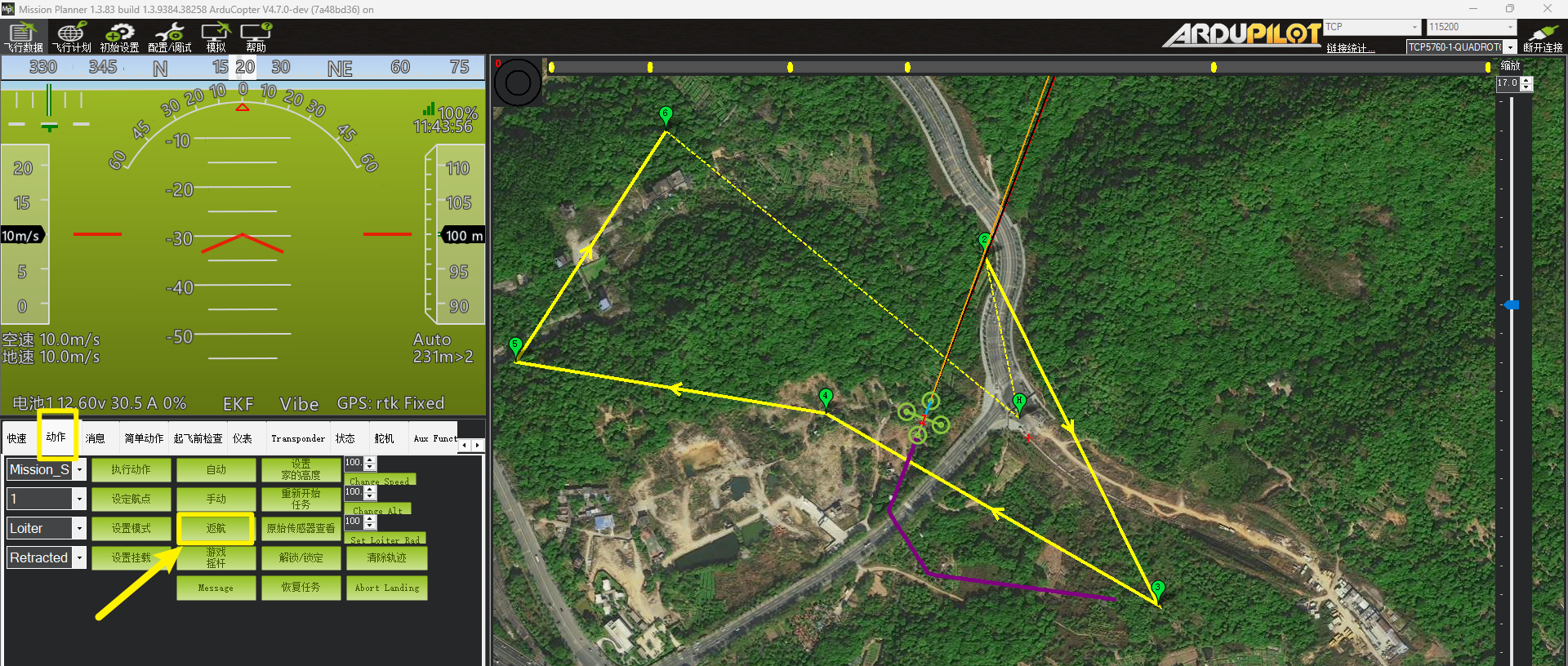Switch to the 消息 messages tab
Image resolution: width=1568 pixels, height=666 pixels.
(x=96, y=438)
